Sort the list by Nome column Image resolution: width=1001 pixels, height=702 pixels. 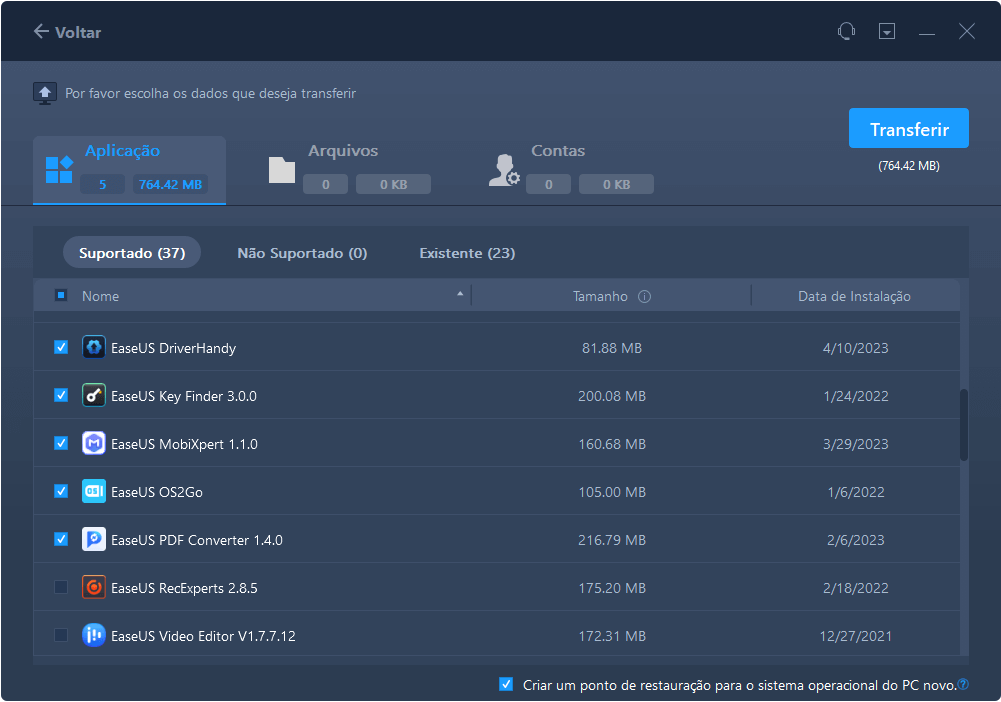tap(100, 296)
